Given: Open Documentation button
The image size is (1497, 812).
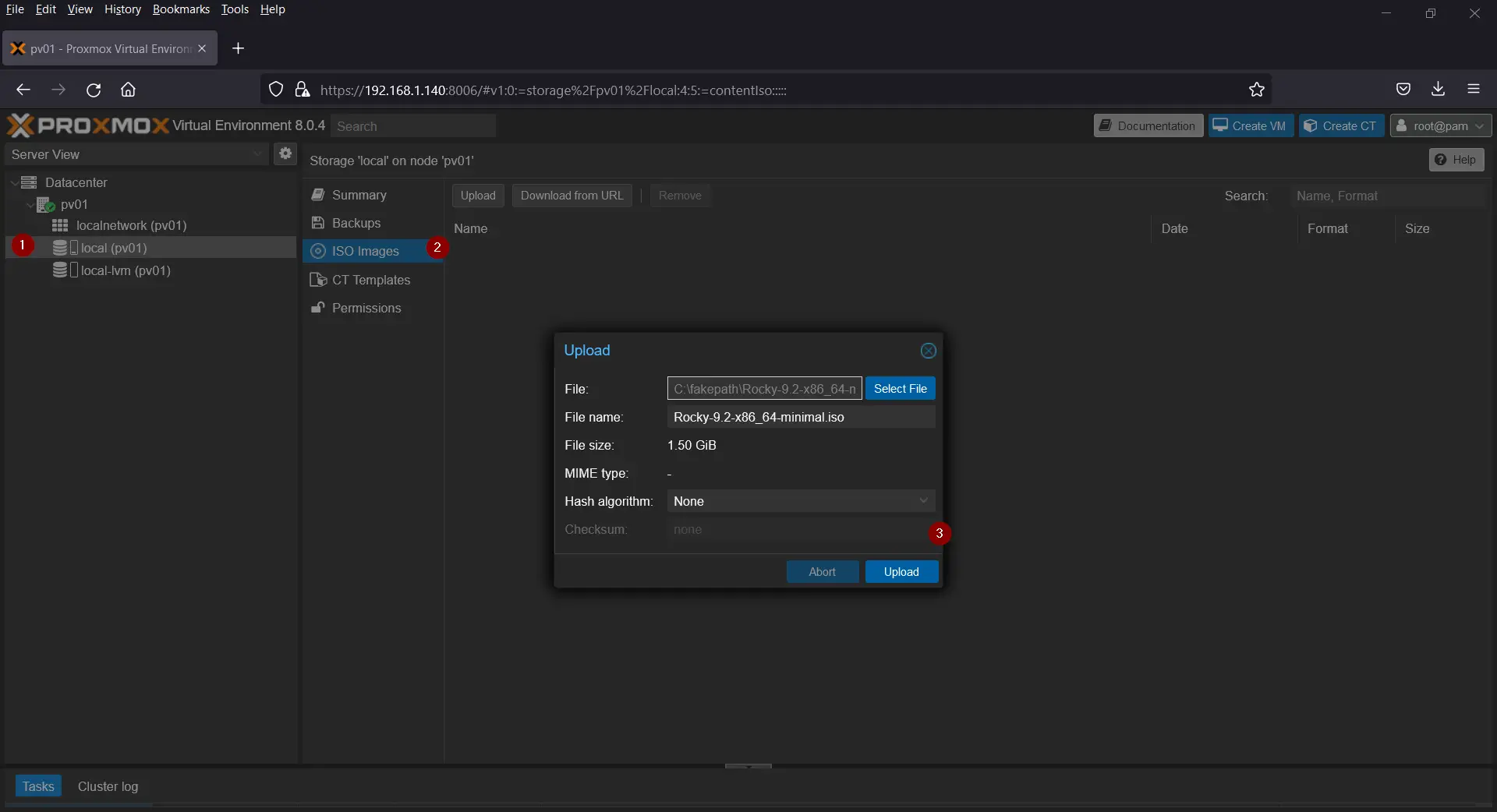Looking at the screenshot, I should point(1148,125).
